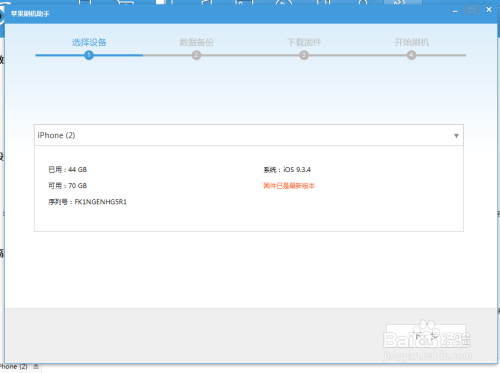
Task: Select the 数据备份 step label
Action: pos(197,42)
